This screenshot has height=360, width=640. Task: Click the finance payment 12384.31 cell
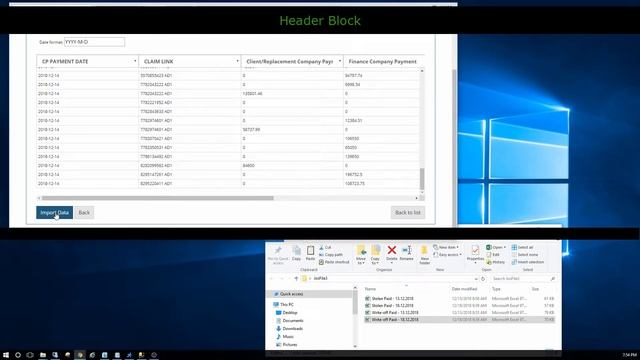[x=381, y=121]
